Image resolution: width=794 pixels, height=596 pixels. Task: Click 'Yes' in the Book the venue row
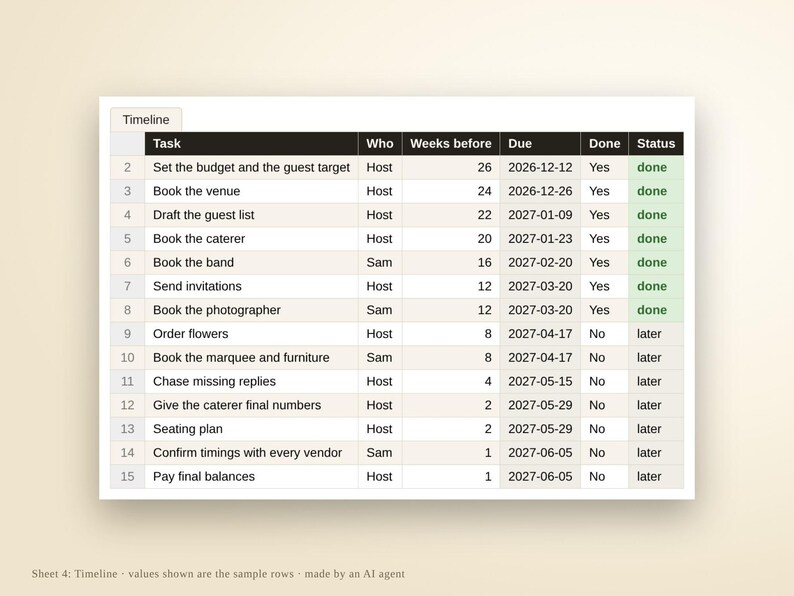(604, 191)
